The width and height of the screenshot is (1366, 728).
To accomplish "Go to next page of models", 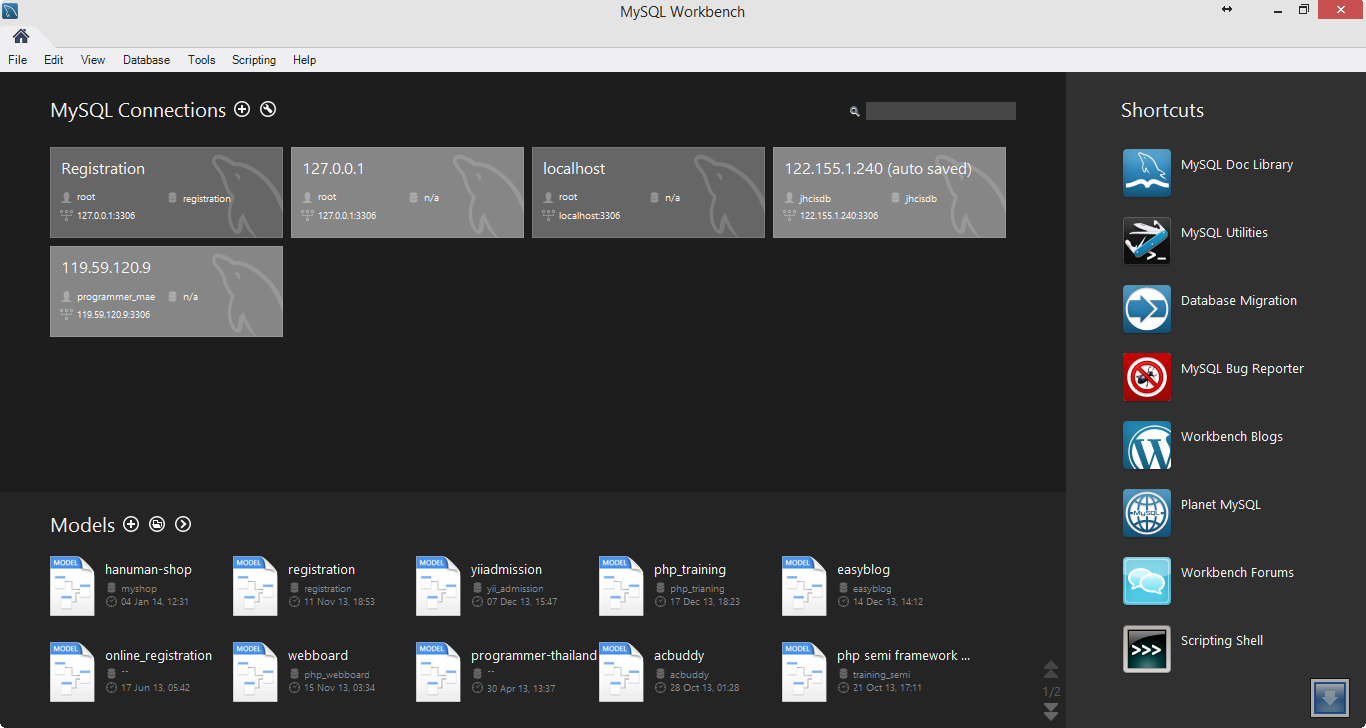I will [x=1051, y=711].
